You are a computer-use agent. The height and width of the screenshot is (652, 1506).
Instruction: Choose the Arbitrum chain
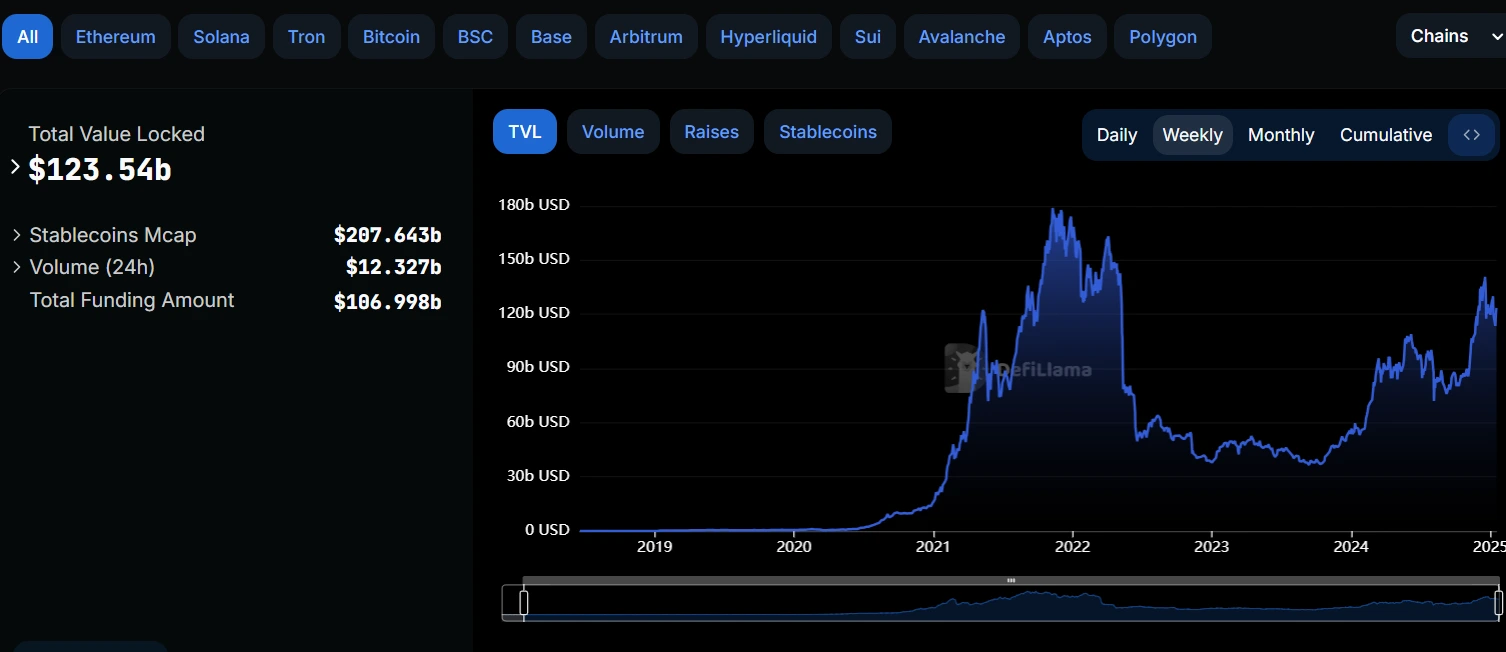tap(646, 37)
